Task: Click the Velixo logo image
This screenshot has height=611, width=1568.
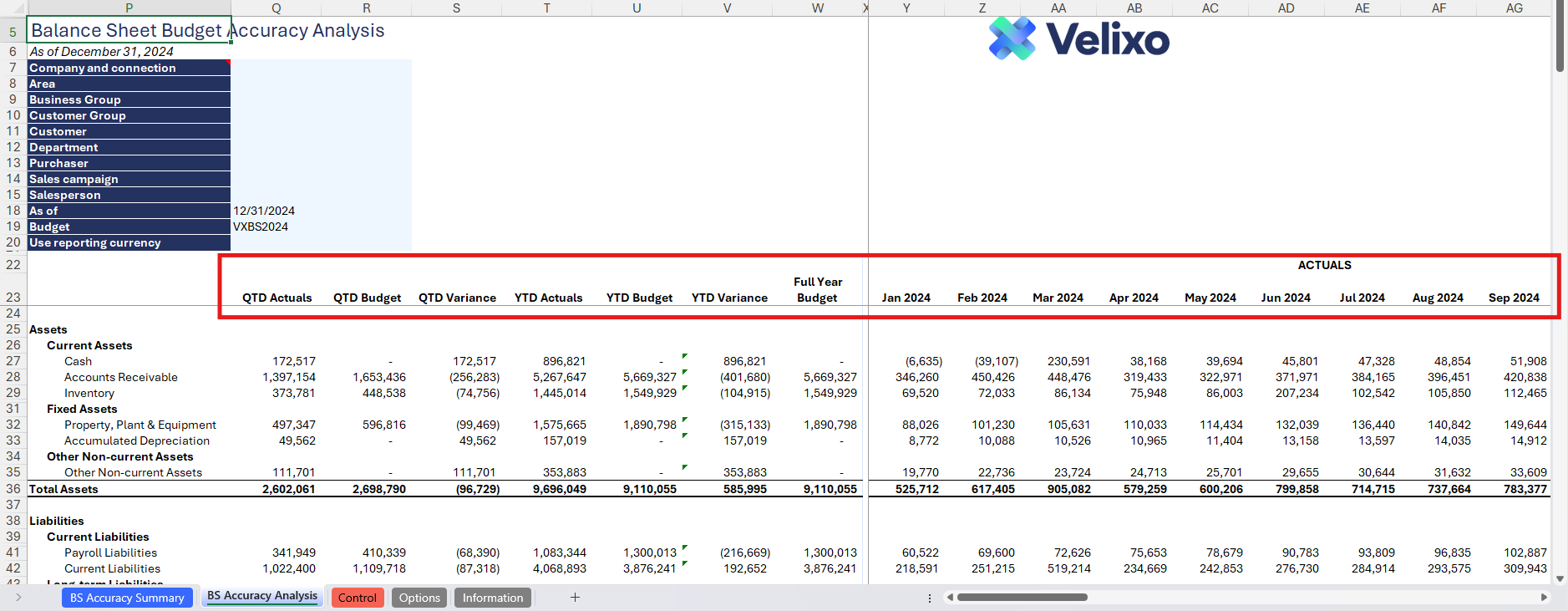Action: (1078, 39)
